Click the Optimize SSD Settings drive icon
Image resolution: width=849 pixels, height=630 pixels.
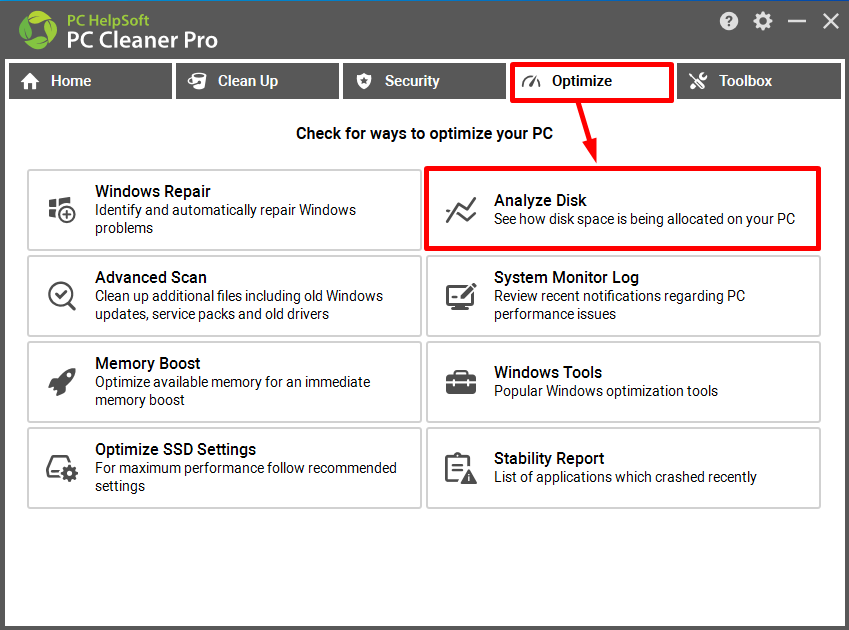(x=62, y=468)
